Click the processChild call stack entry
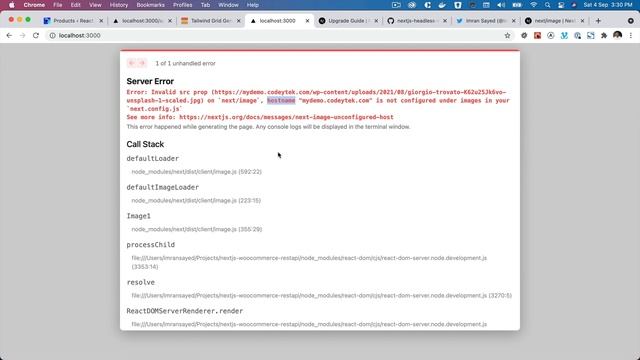 pyautogui.click(x=150, y=245)
